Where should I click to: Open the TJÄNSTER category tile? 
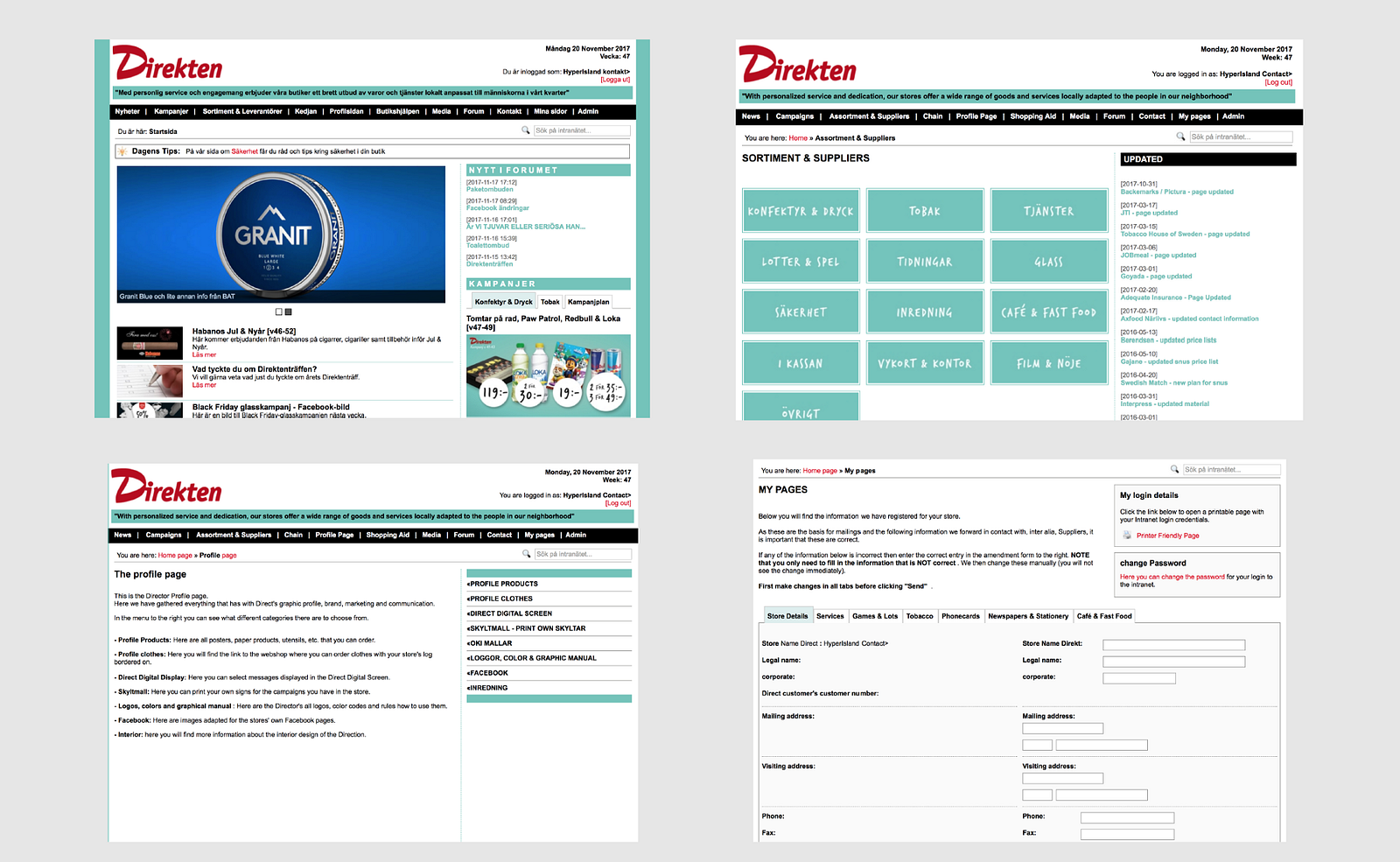click(x=1049, y=211)
